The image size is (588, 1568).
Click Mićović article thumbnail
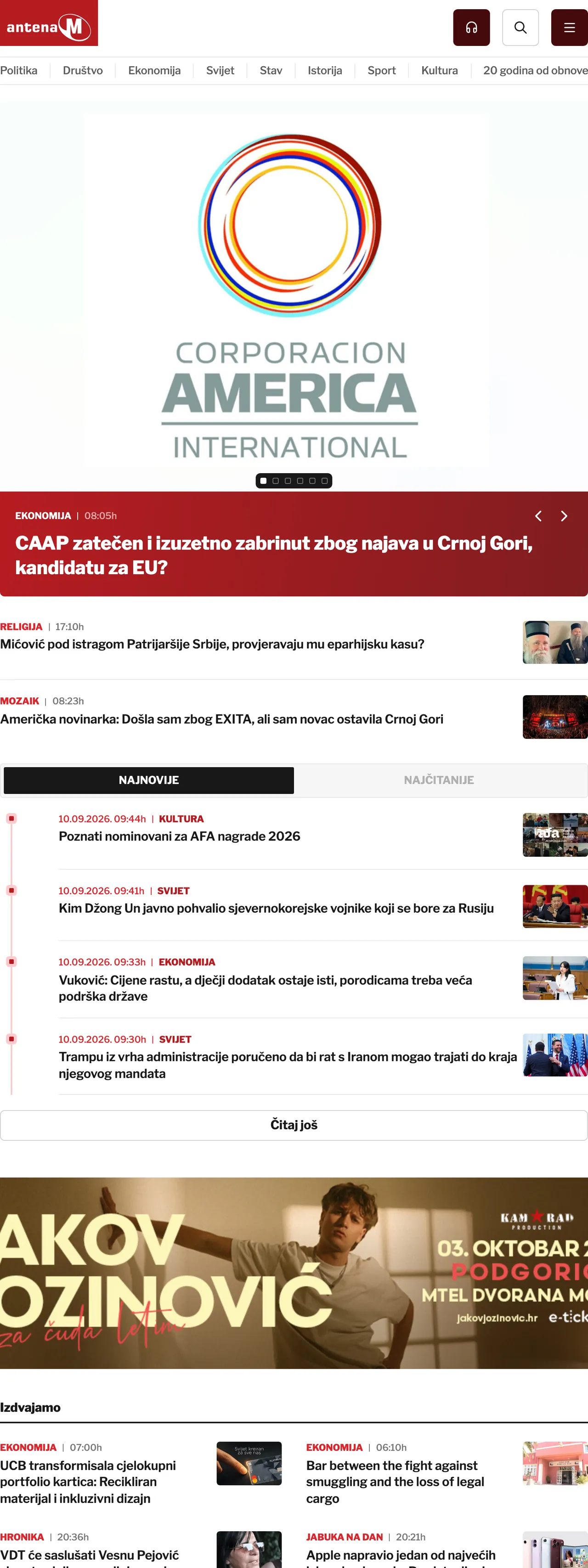click(x=555, y=642)
